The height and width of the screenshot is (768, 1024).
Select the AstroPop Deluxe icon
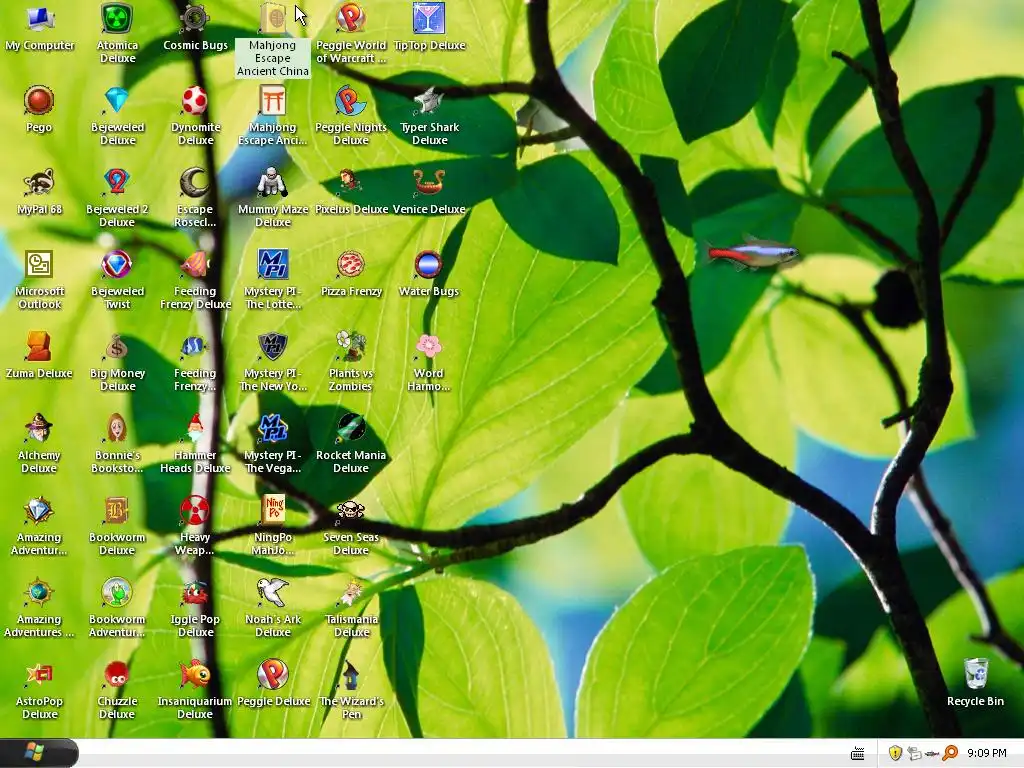pyautogui.click(x=39, y=675)
